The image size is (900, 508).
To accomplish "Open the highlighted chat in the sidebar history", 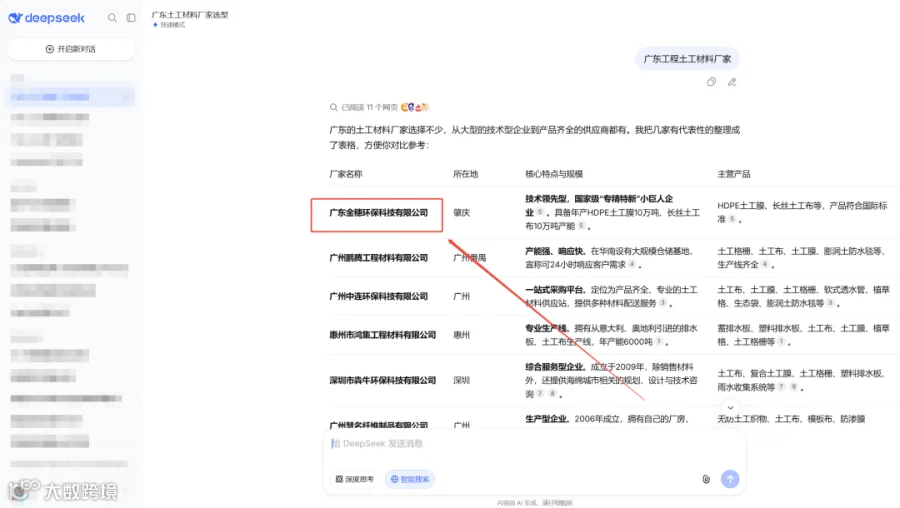I will [71, 96].
